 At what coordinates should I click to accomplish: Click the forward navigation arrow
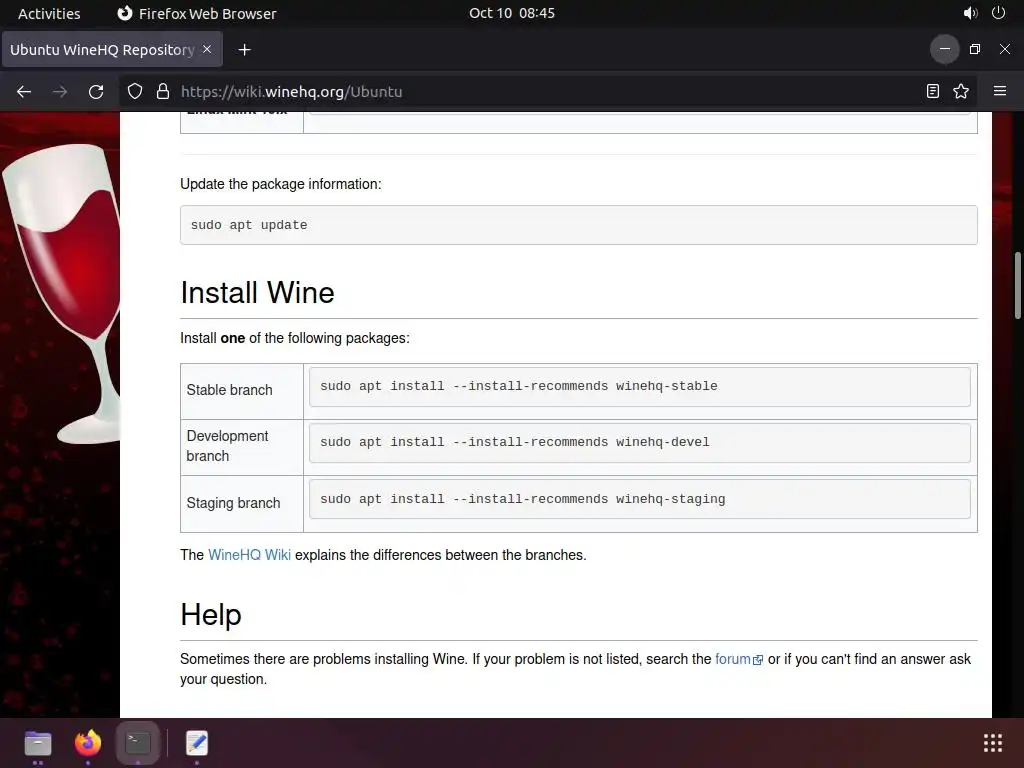point(59,91)
